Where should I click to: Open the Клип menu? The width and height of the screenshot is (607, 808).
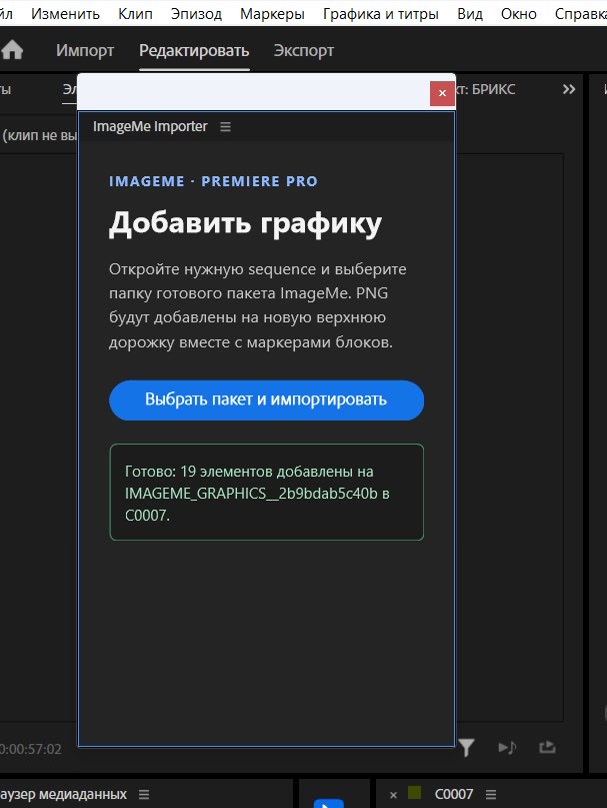tap(136, 13)
